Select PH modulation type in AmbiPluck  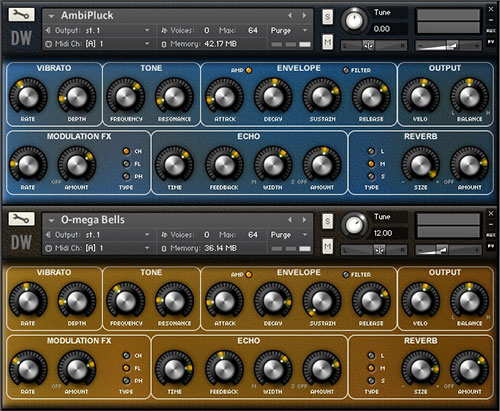click(x=126, y=176)
